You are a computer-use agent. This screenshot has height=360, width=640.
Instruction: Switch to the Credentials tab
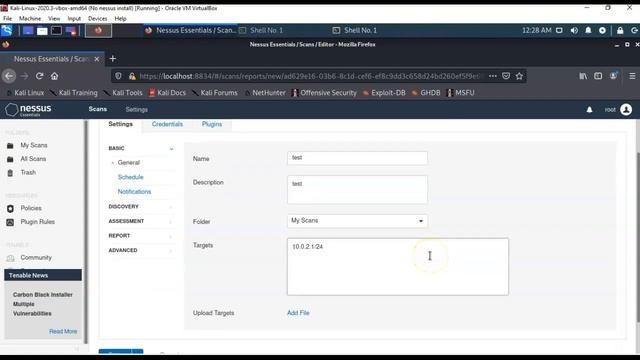tap(167, 124)
